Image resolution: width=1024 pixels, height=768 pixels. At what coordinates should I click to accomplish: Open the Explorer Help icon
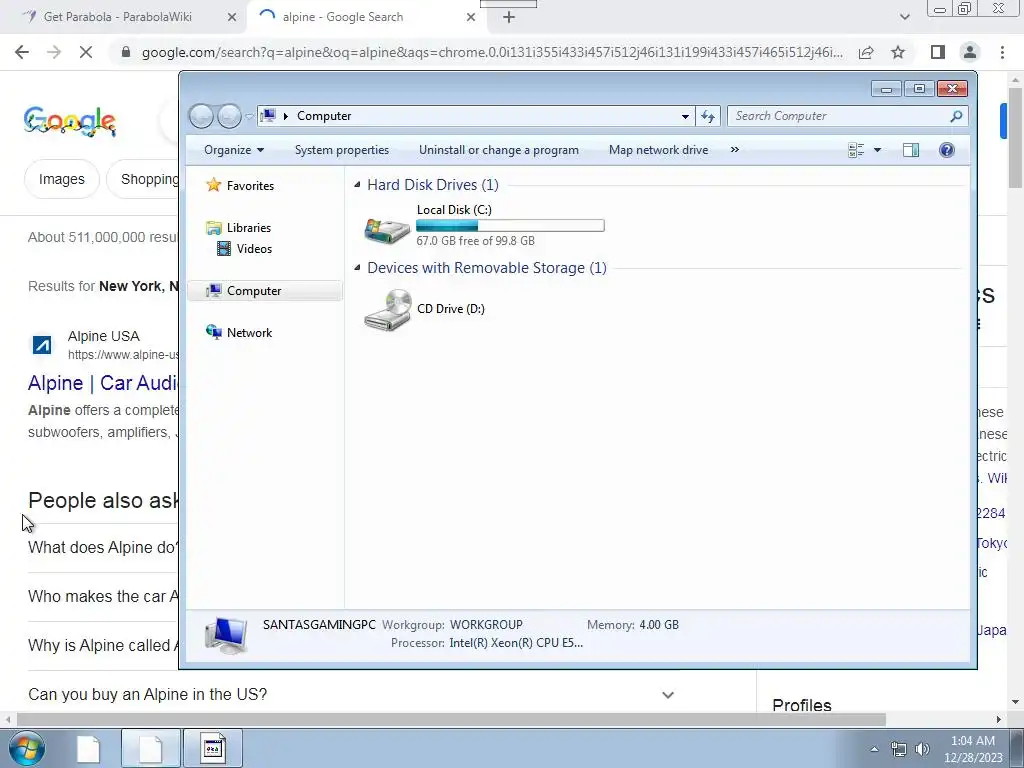(946, 150)
